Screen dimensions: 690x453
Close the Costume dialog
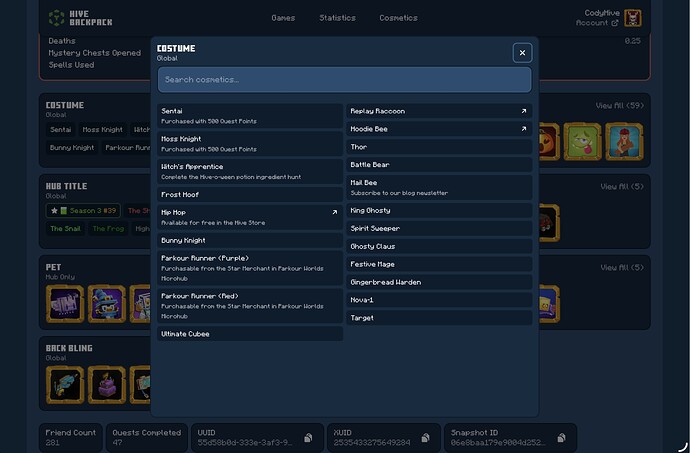pos(522,53)
